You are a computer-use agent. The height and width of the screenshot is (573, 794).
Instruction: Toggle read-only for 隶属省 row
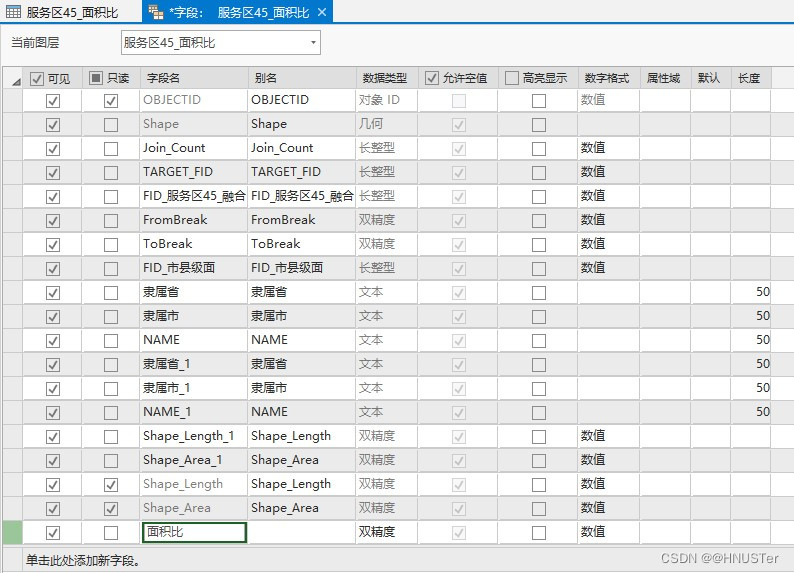(x=110, y=293)
